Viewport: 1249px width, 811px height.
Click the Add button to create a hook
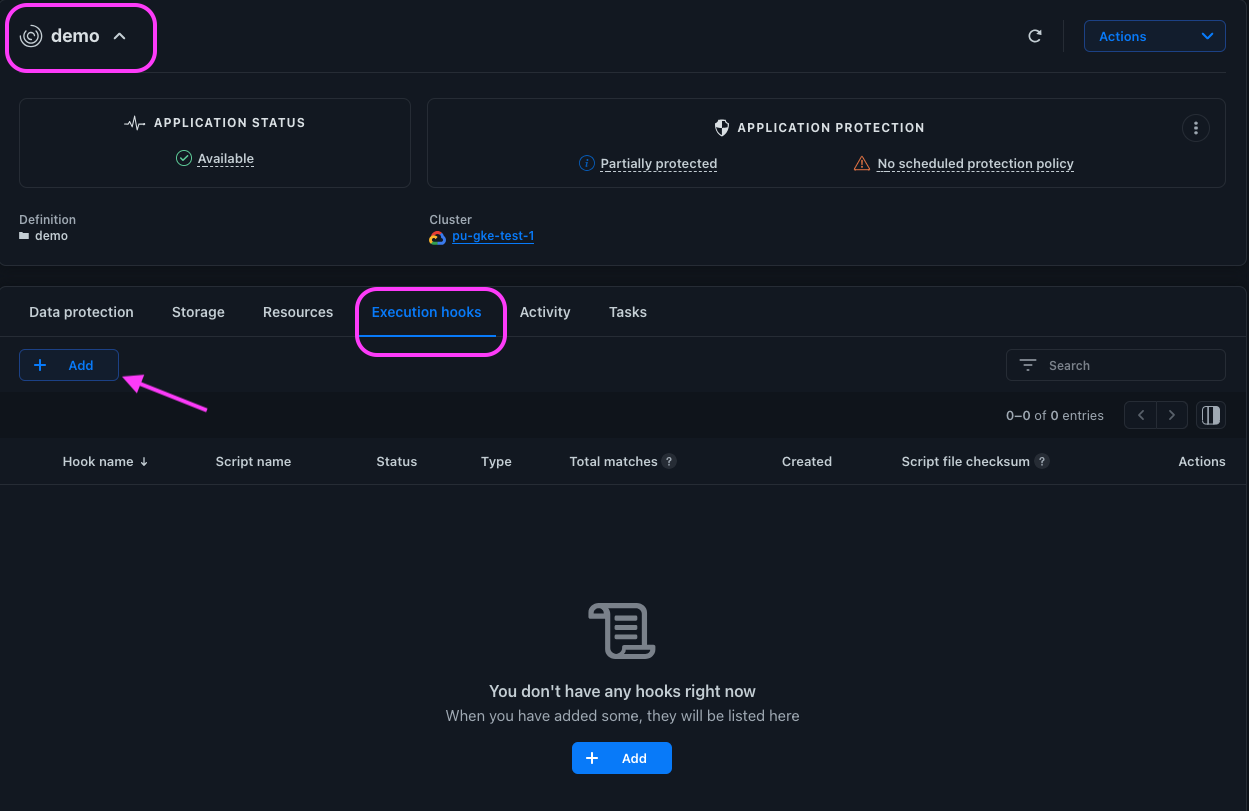68,364
